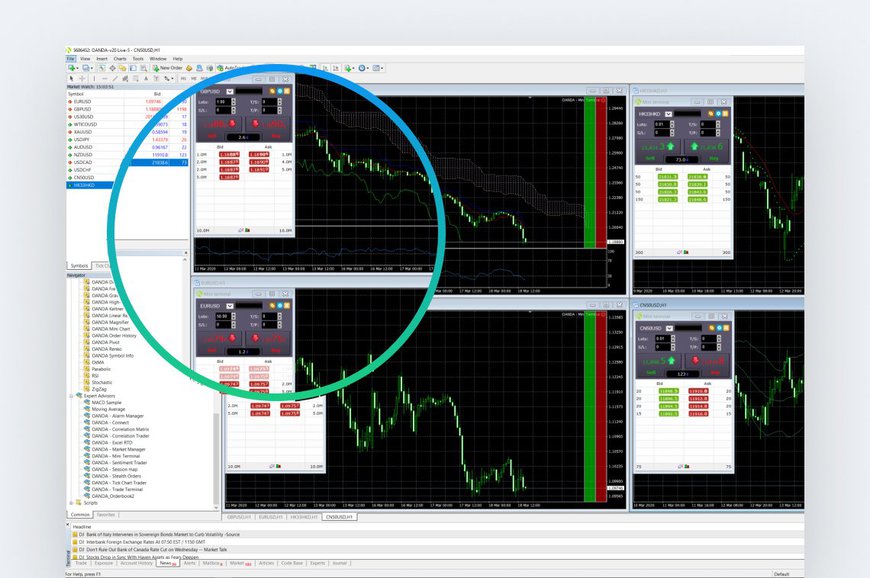Click the MACD Sample expert advisor icon
870x578 pixels.
tap(87, 402)
